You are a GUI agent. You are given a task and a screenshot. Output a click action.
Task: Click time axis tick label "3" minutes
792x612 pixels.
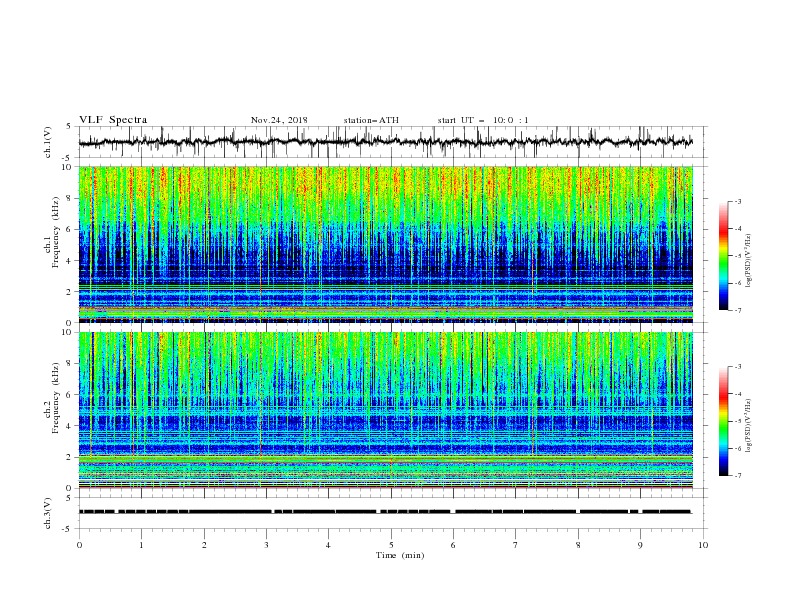pos(266,545)
